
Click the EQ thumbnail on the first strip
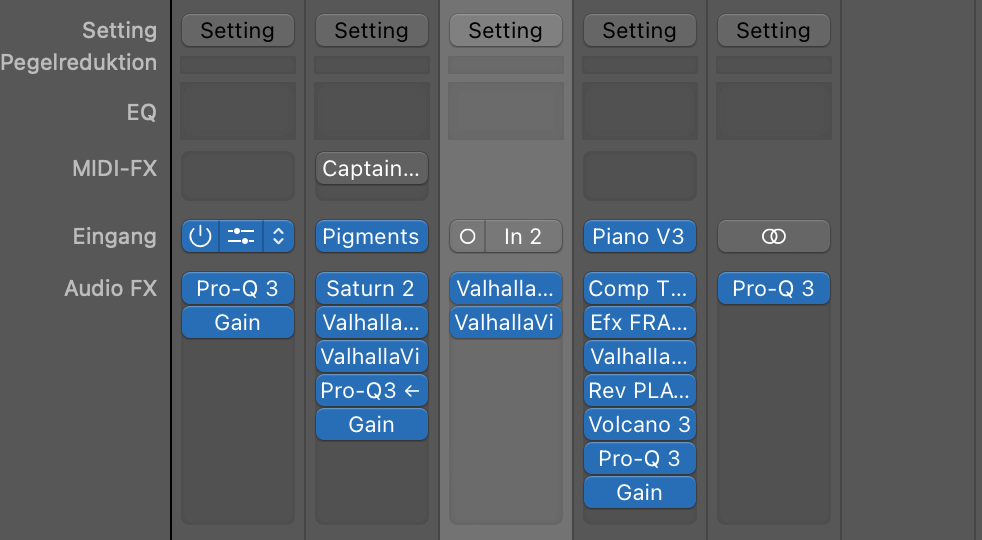[238, 111]
